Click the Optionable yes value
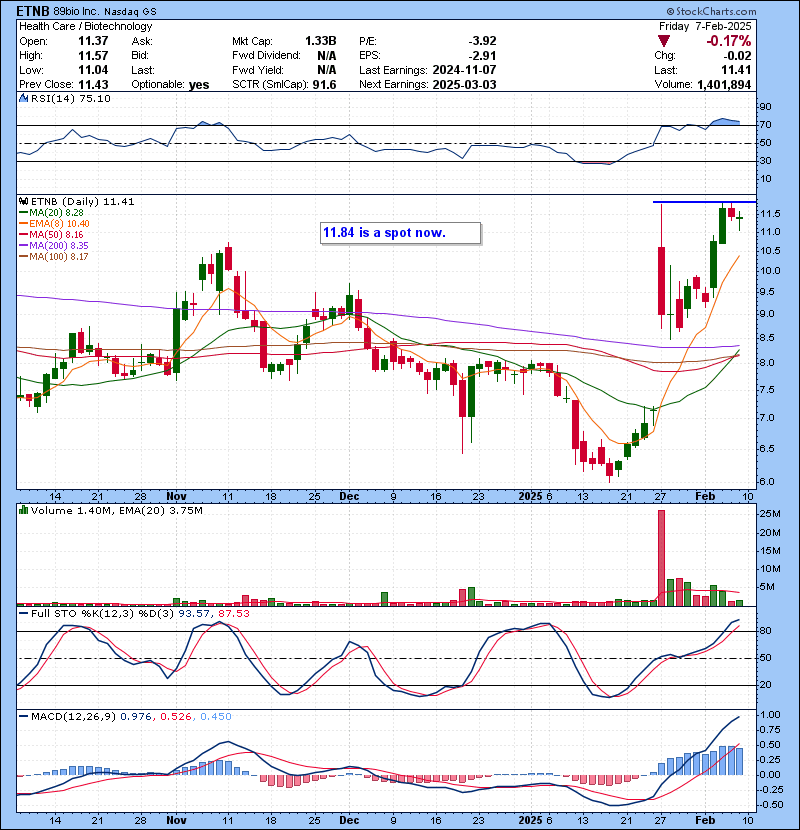The image size is (800, 830). coord(199,85)
